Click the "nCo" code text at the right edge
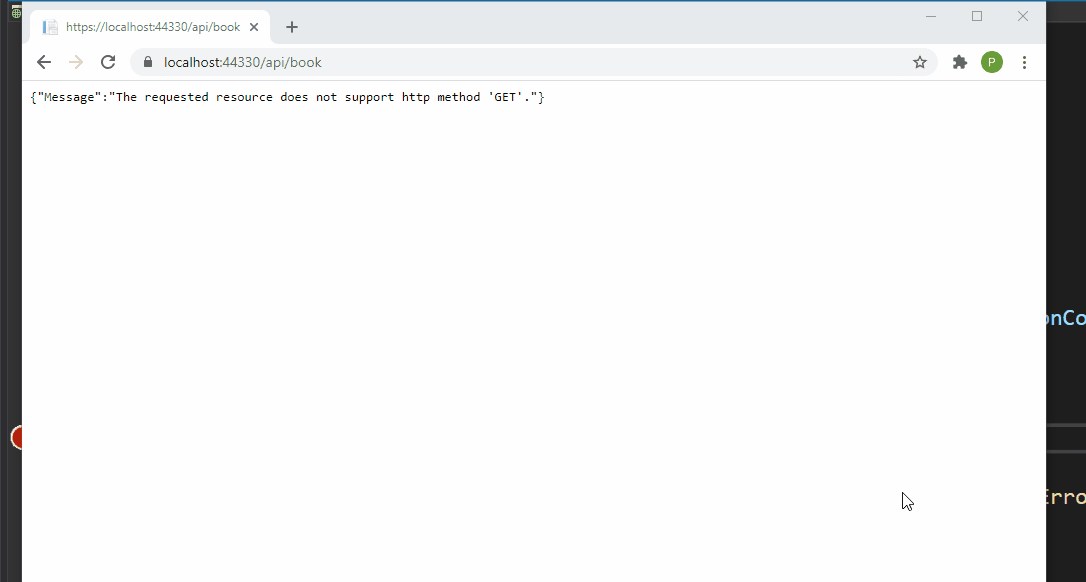The height and width of the screenshot is (582, 1086). 1068,318
